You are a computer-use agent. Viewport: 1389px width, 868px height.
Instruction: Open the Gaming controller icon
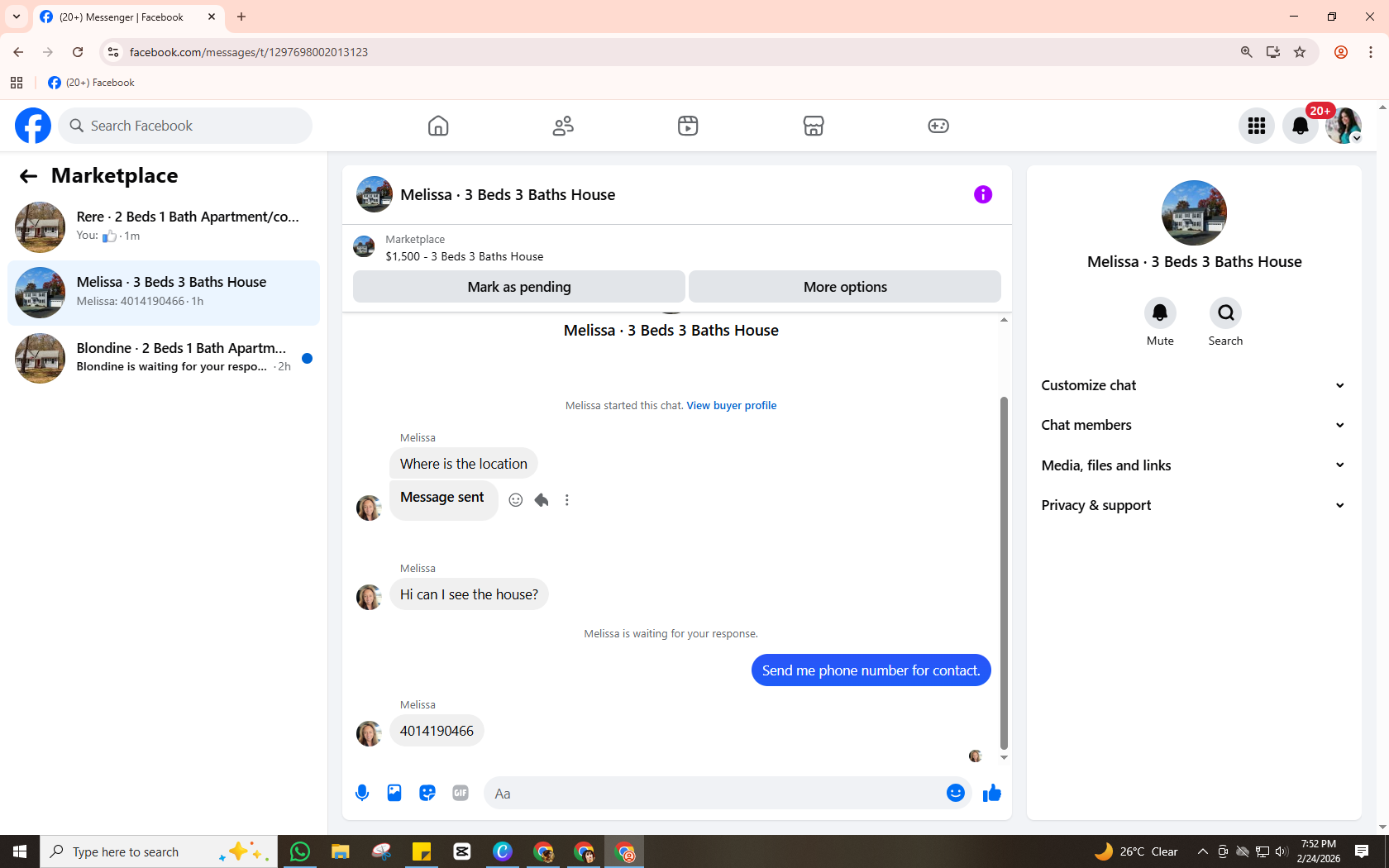(938, 126)
